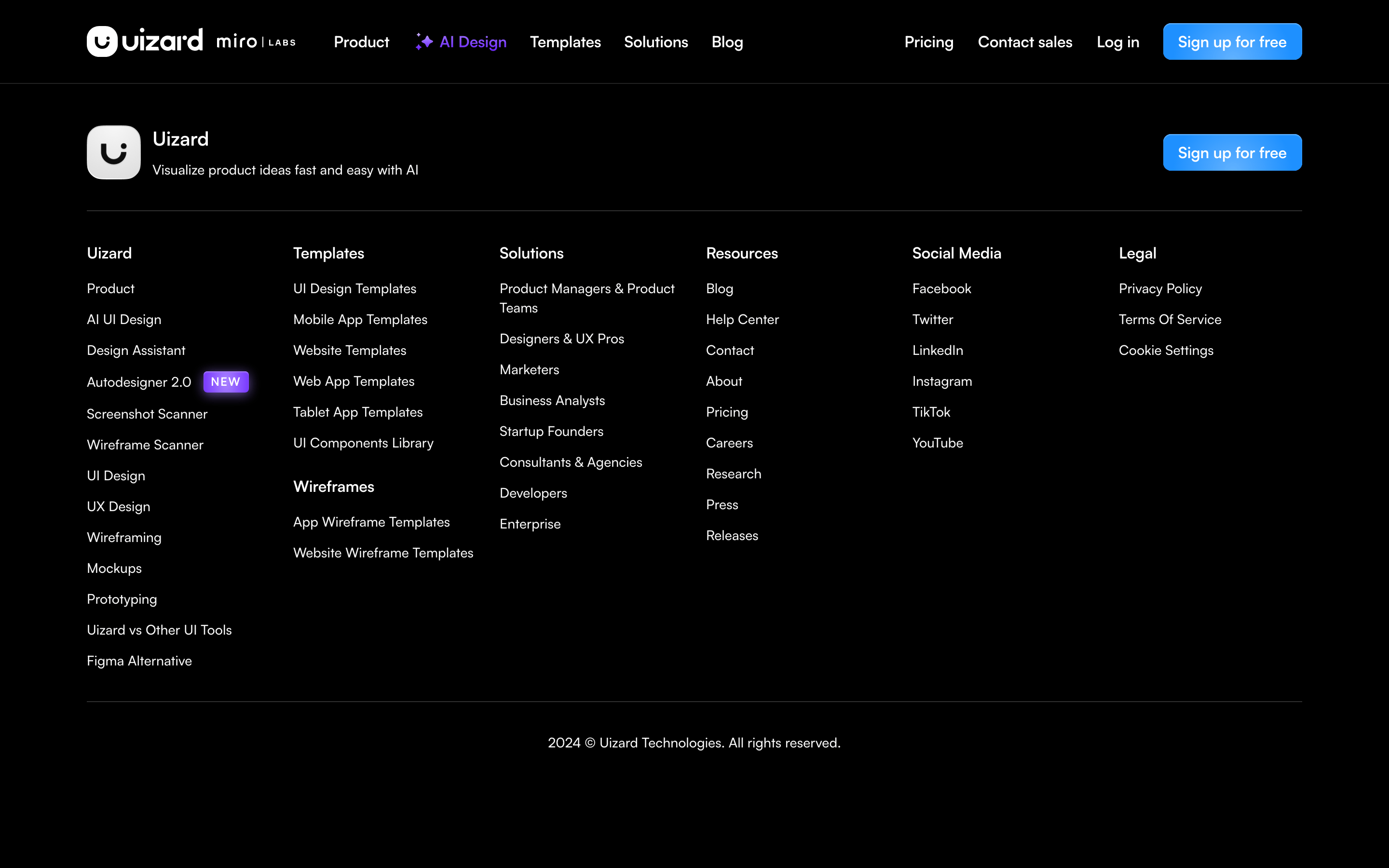Open the Solutions nav menu
The image size is (1389, 868).
(656, 42)
